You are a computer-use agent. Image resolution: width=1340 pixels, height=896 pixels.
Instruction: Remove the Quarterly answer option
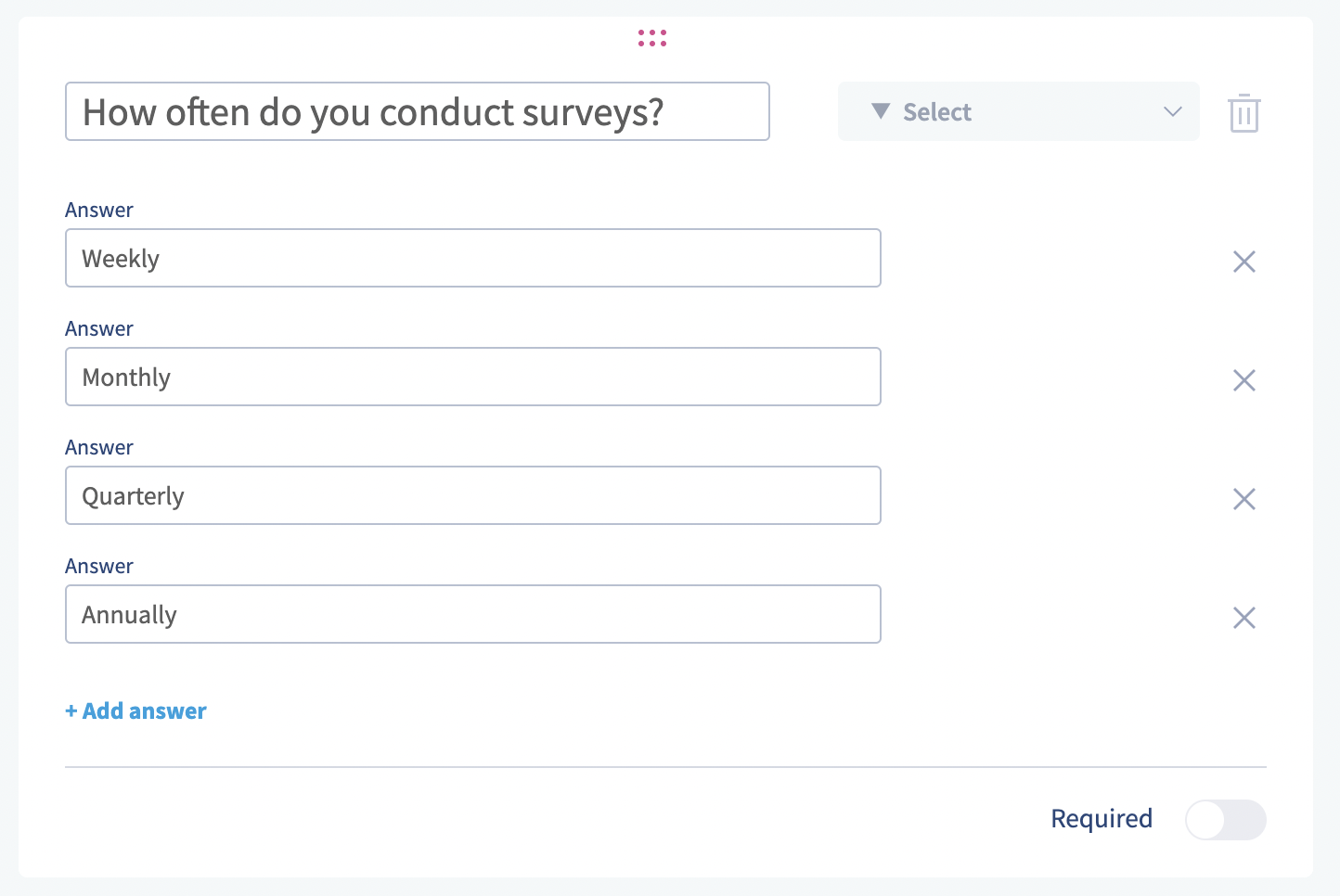1243,499
